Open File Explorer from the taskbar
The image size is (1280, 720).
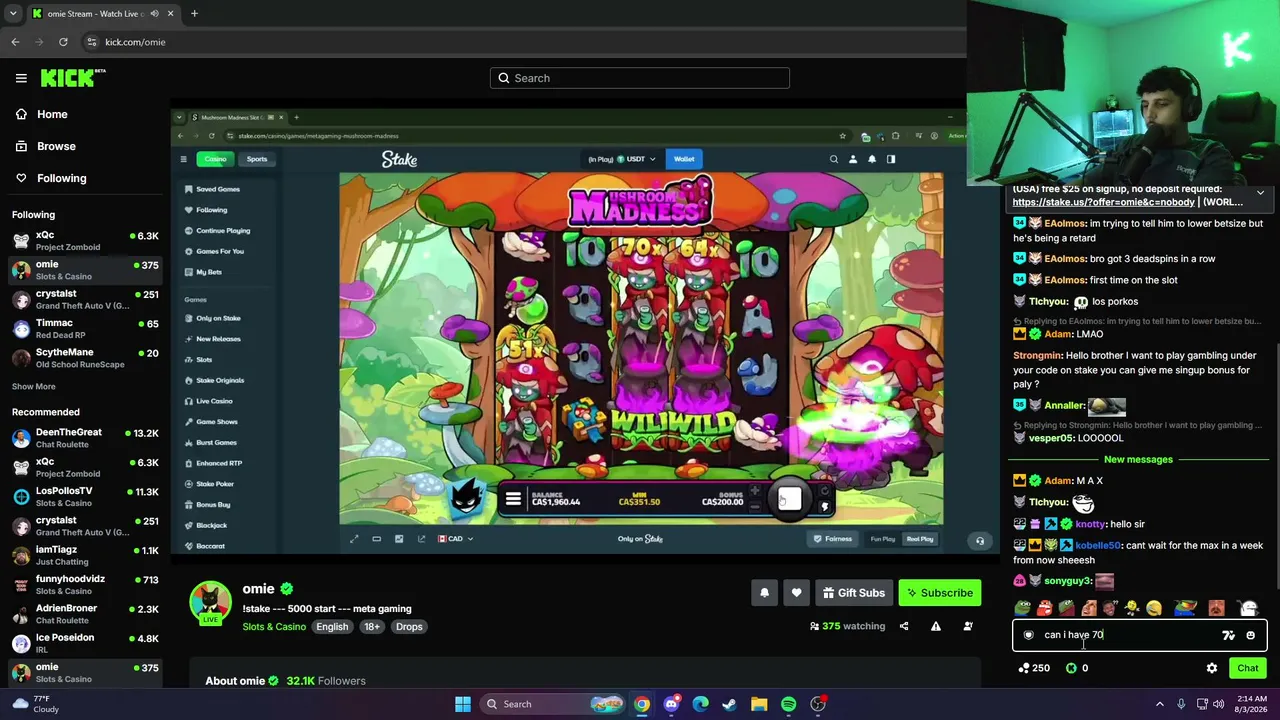[759, 704]
